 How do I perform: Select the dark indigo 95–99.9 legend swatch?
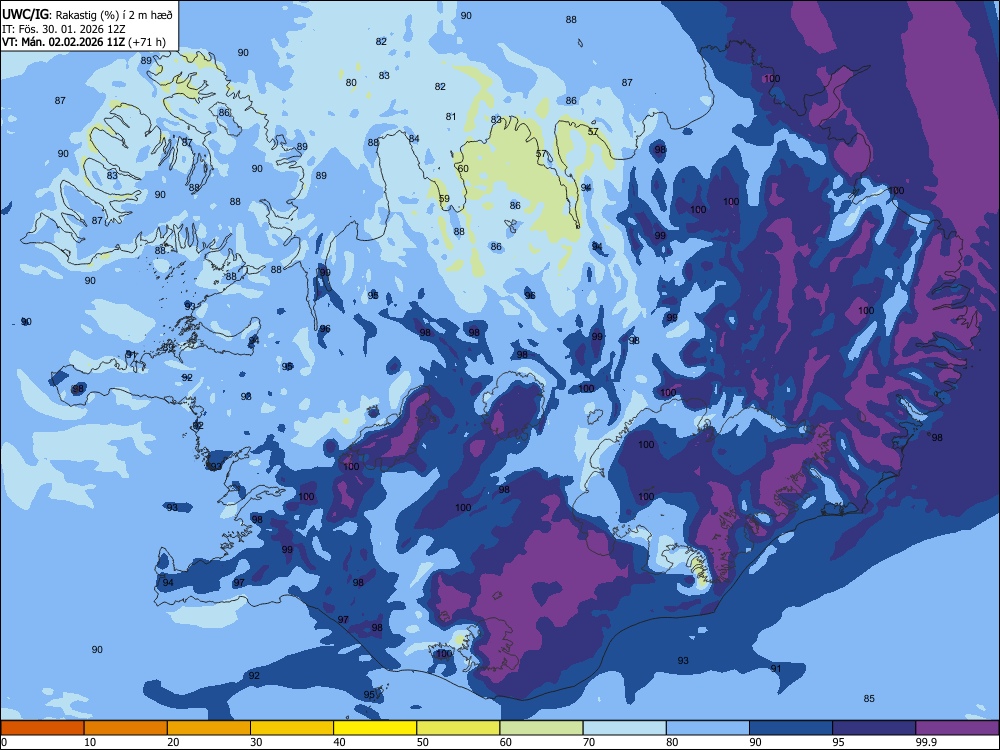pyautogui.click(x=874, y=728)
